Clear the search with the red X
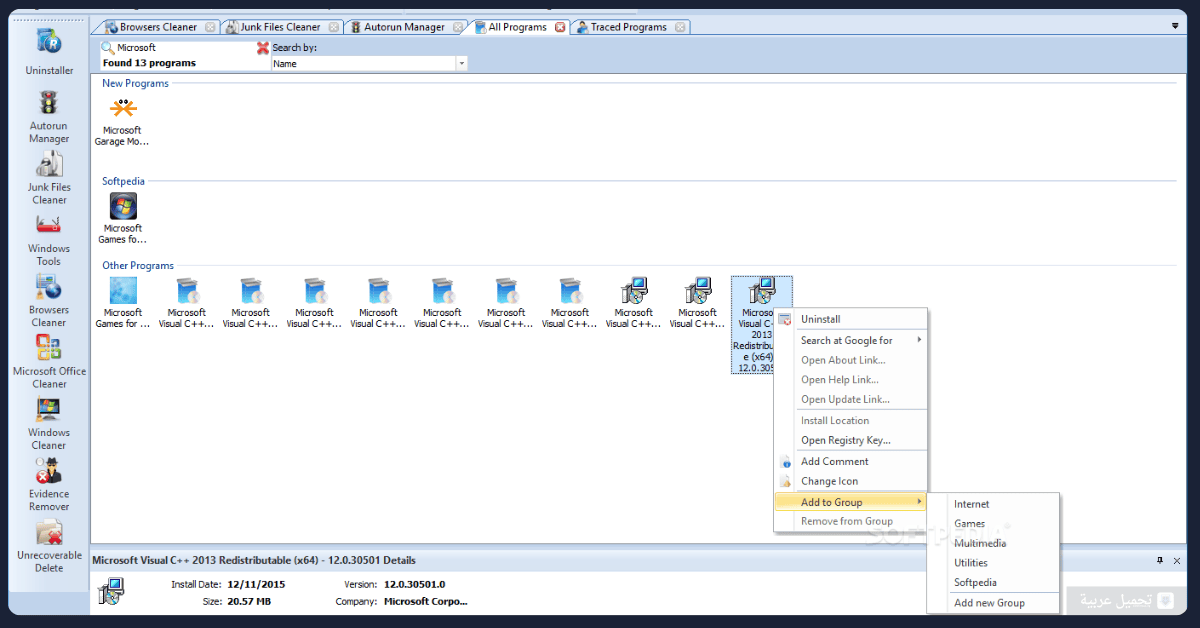Image resolution: width=1200 pixels, height=628 pixels. tap(263, 47)
